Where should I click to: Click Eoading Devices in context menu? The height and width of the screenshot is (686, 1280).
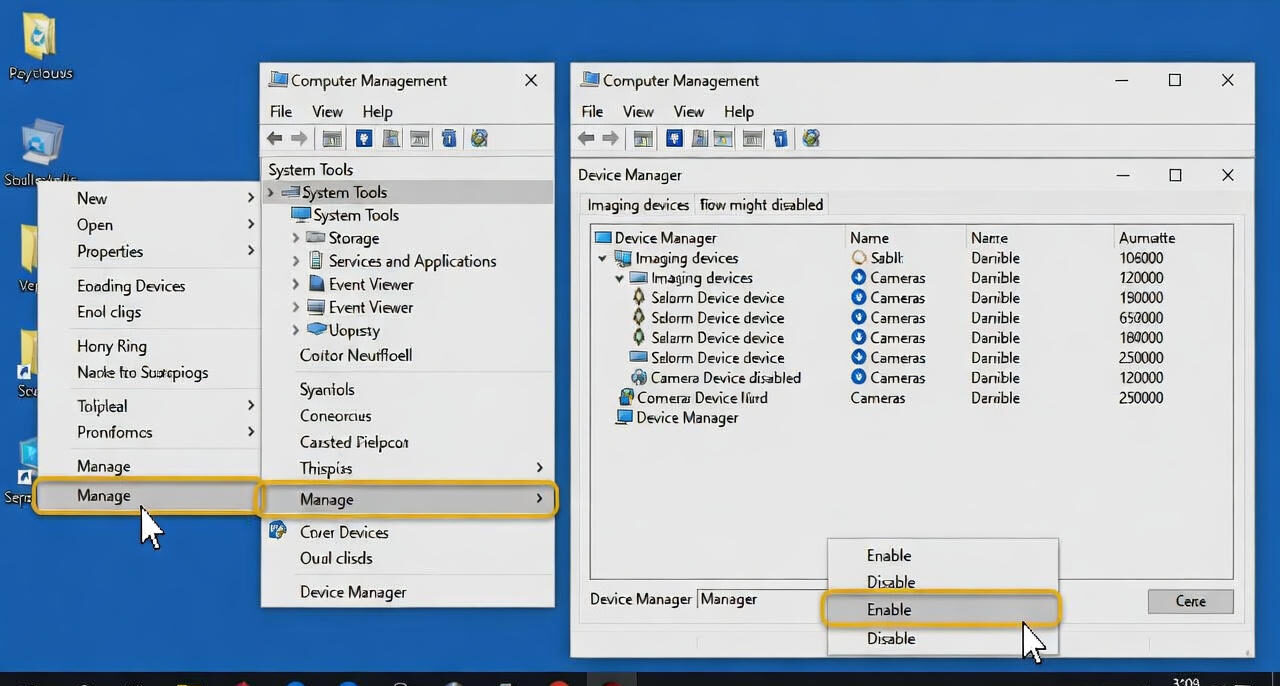click(131, 286)
